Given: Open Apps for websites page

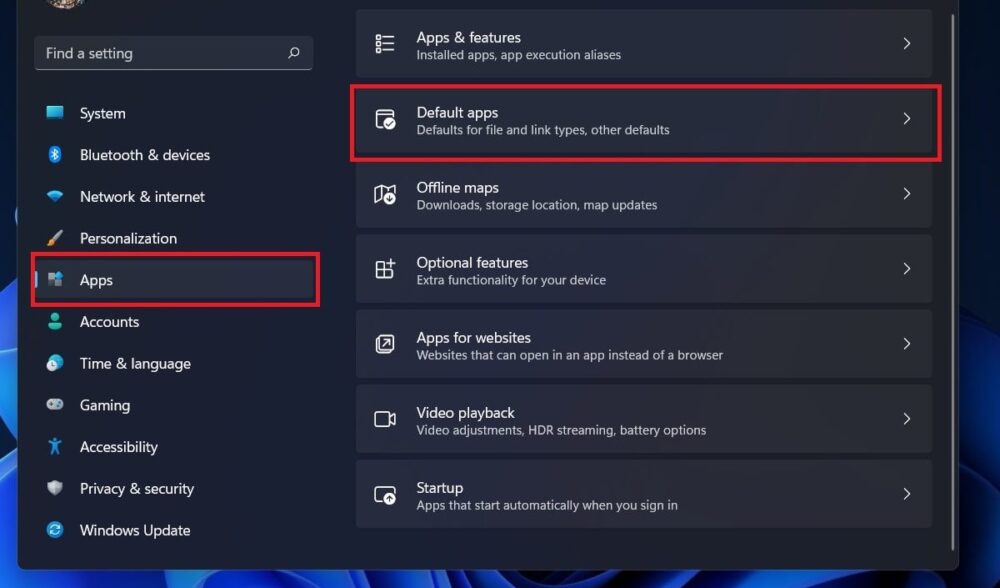Looking at the screenshot, I should click(x=643, y=344).
